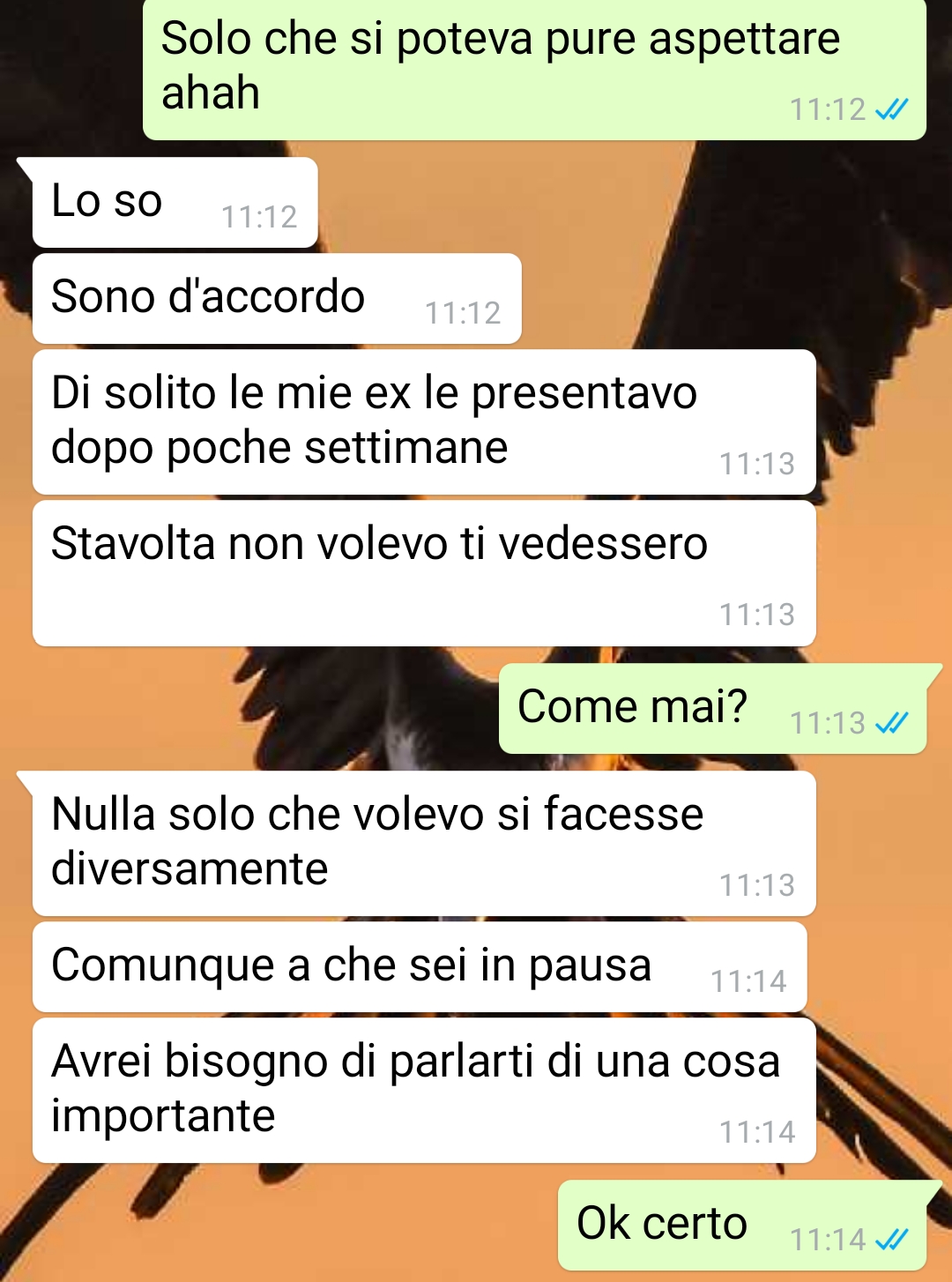Screen dimensions: 952x1282
Task: Tap 'Di solito le mie ex le presentavo' message
Action: click(x=424, y=422)
